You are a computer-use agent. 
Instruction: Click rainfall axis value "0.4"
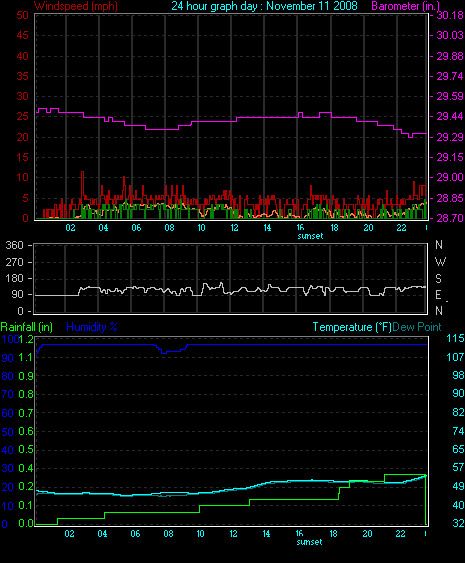coord(26,468)
